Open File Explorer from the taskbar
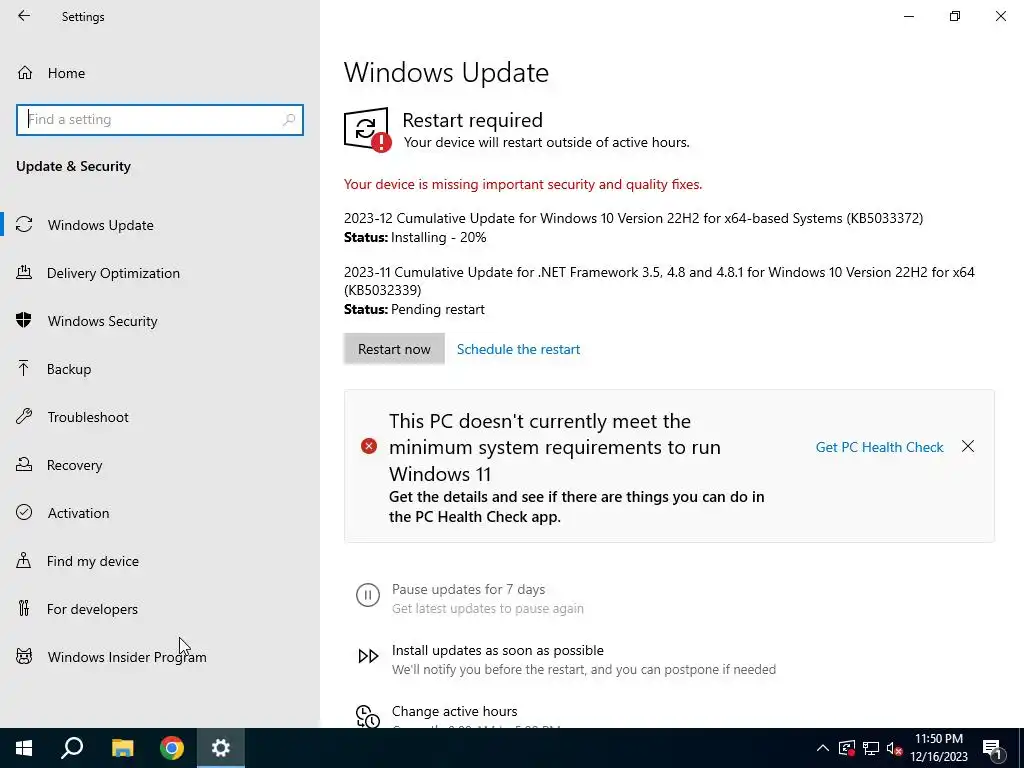The image size is (1024, 768). click(x=122, y=748)
